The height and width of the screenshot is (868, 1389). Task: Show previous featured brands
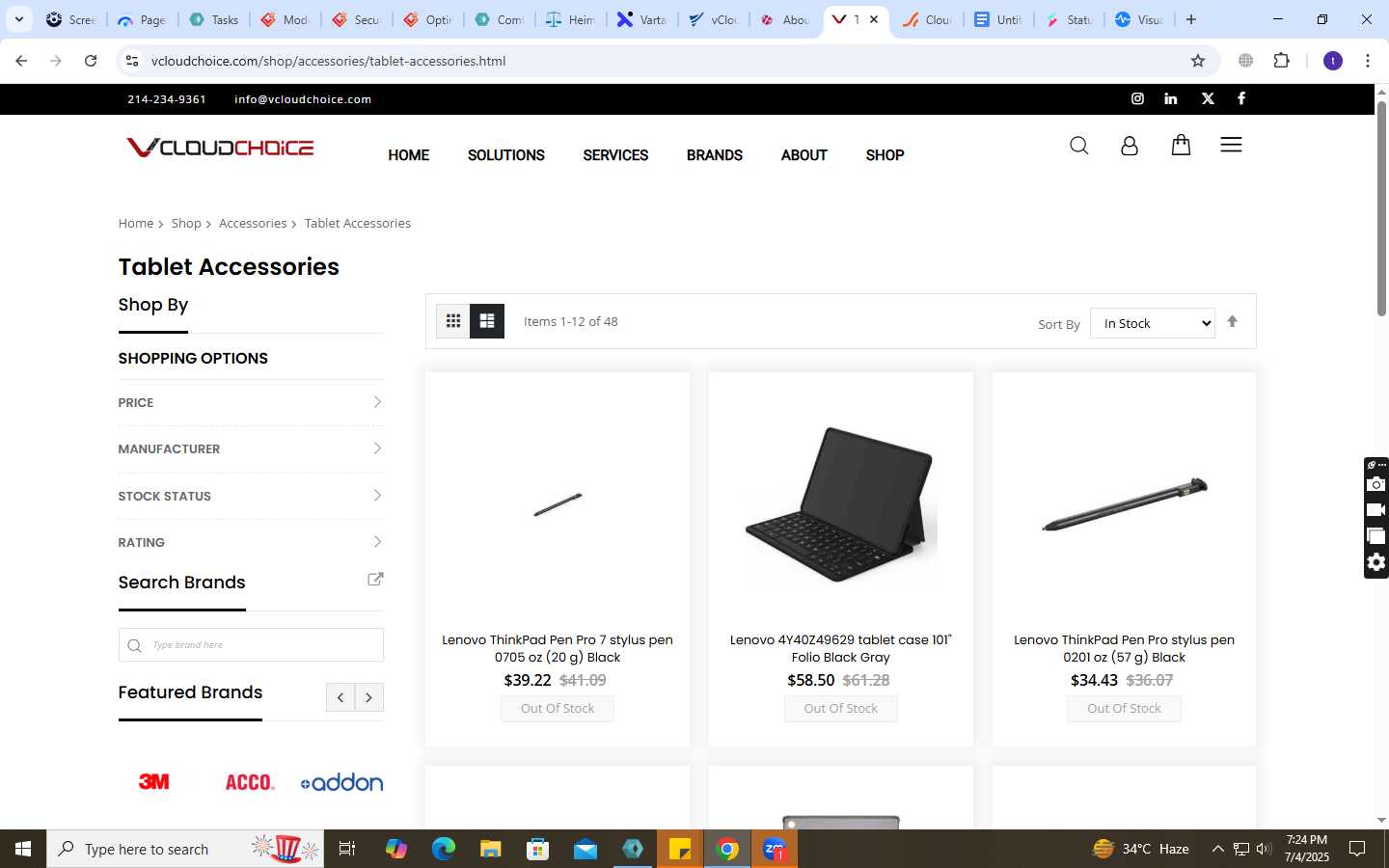pyautogui.click(x=340, y=697)
